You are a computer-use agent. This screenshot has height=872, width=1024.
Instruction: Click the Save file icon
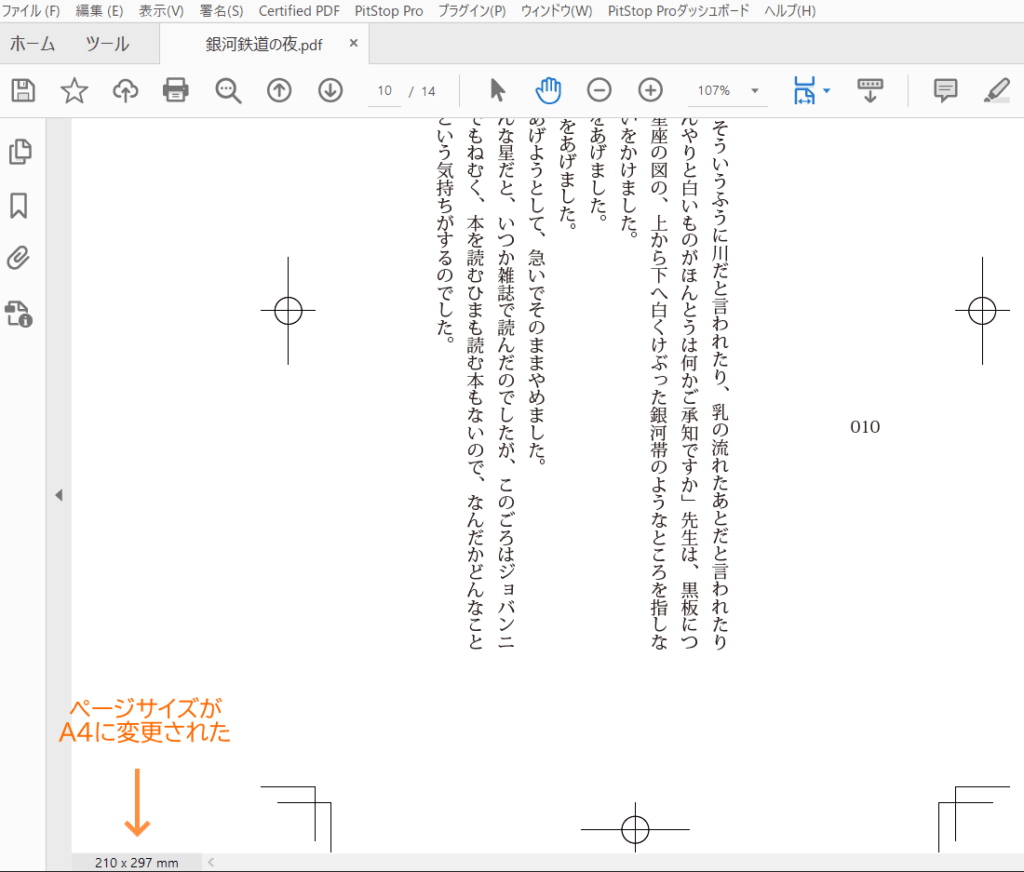tap(23, 91)
